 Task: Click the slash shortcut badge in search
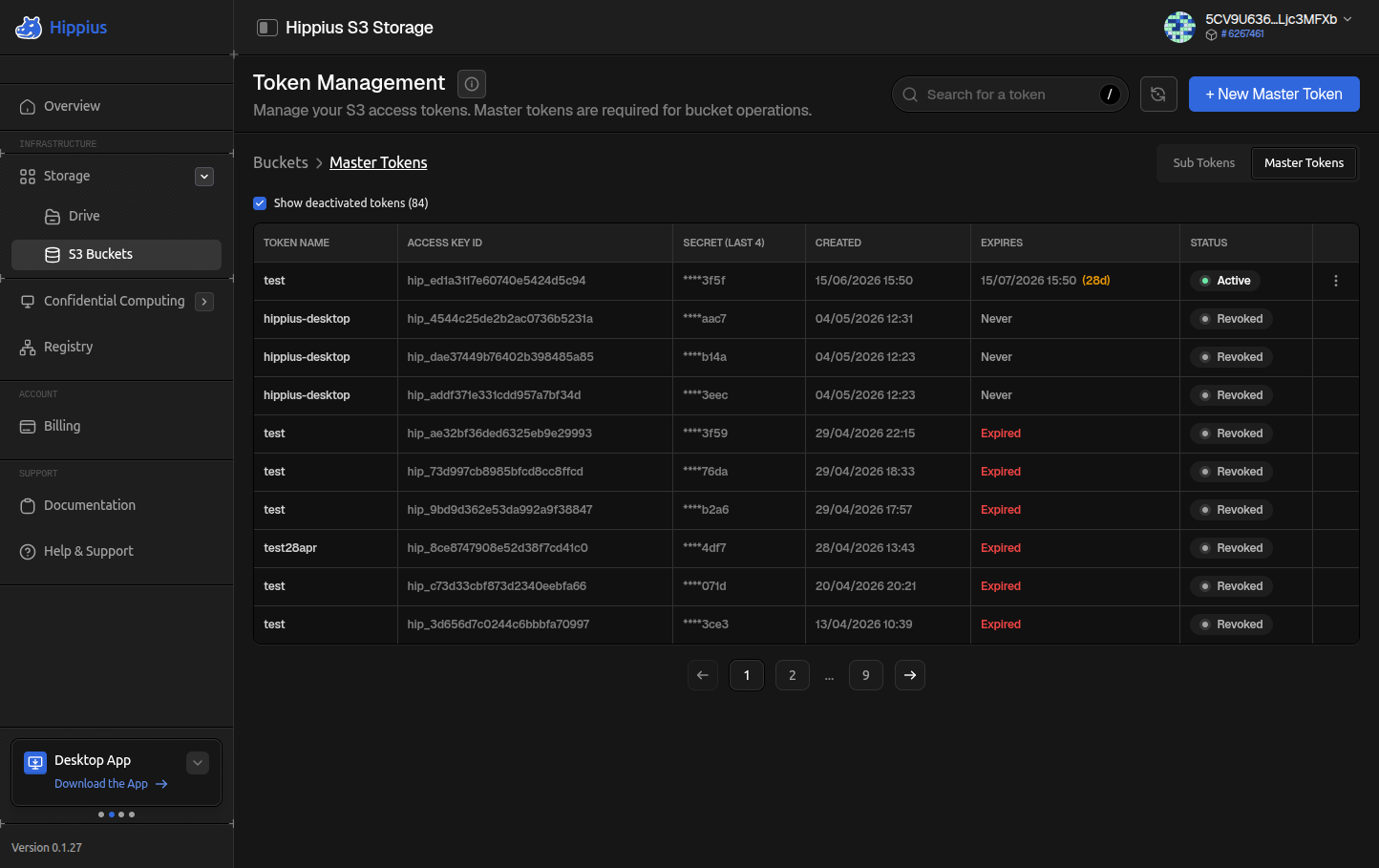(x=1110, y=94)
